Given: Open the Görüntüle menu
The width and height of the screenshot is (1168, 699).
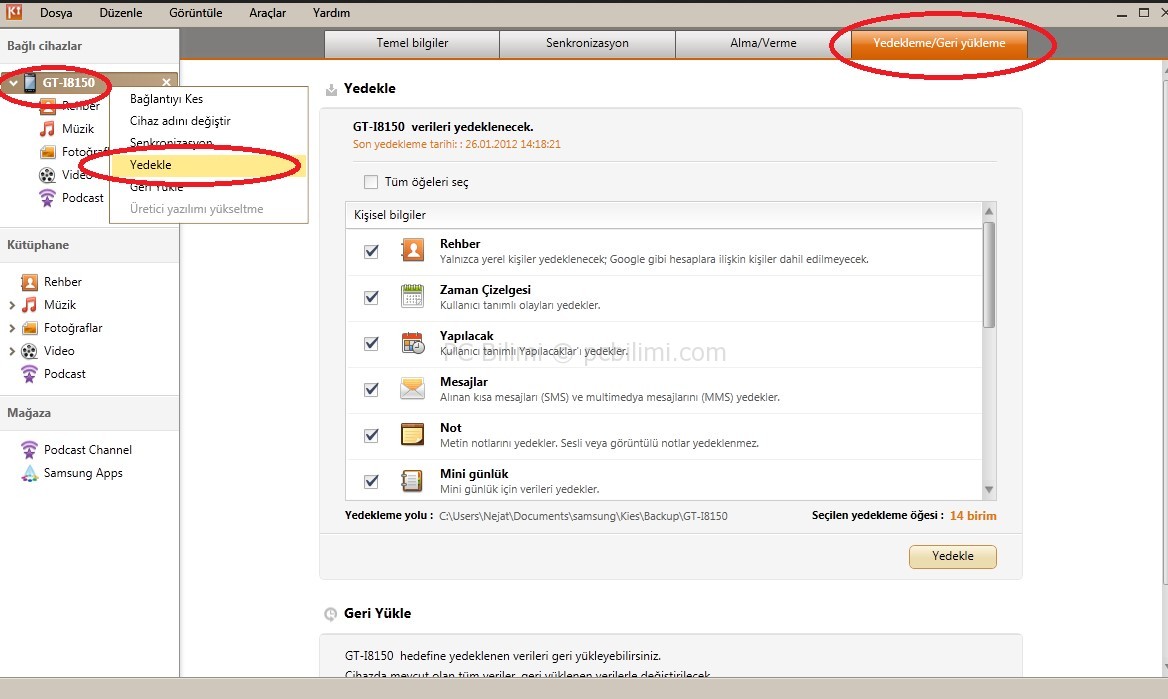Looking at the screenshot, I should tap(196, 13).
